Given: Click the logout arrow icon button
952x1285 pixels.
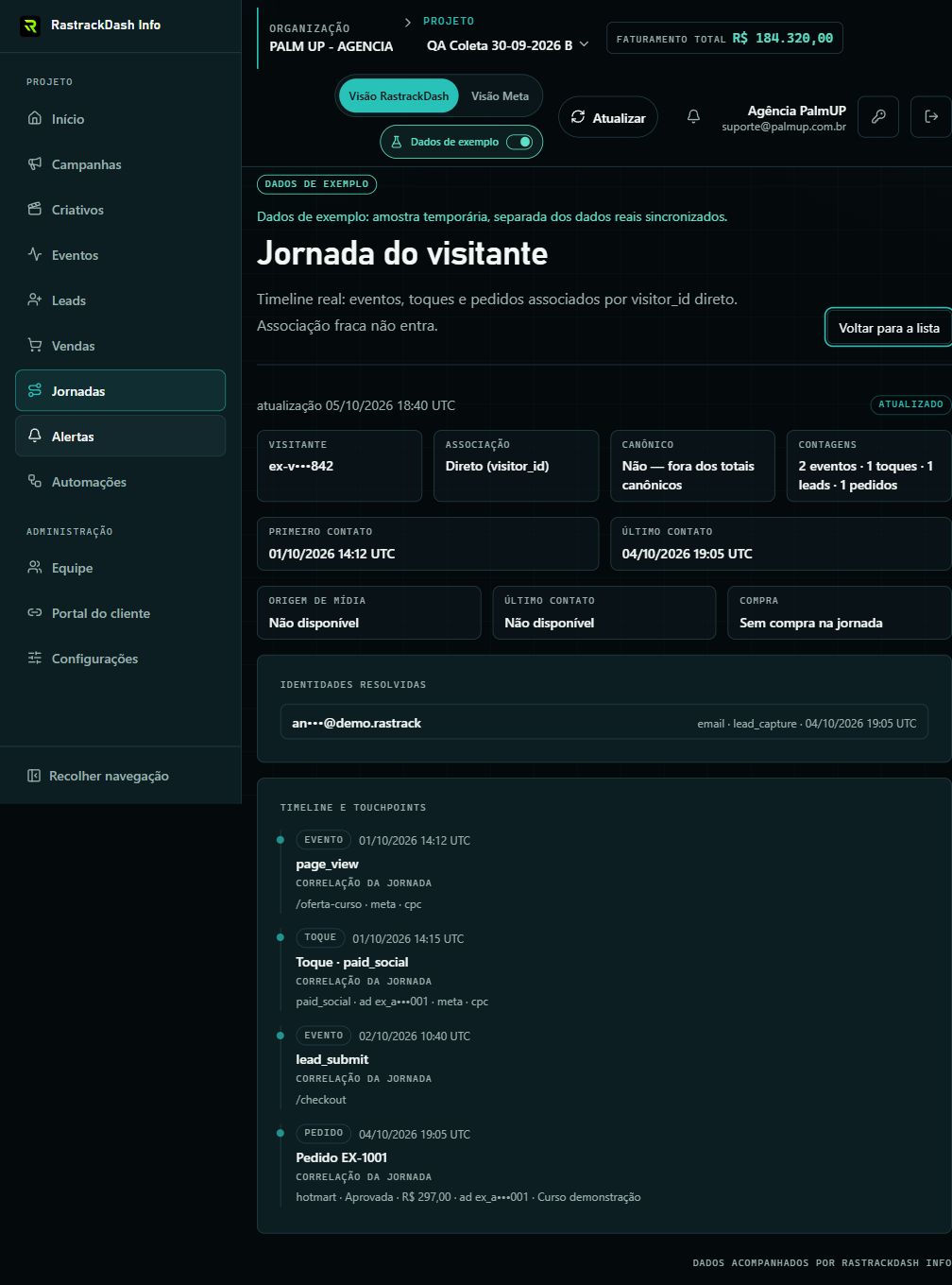Looking at the screenshot, I should [931, 117].
